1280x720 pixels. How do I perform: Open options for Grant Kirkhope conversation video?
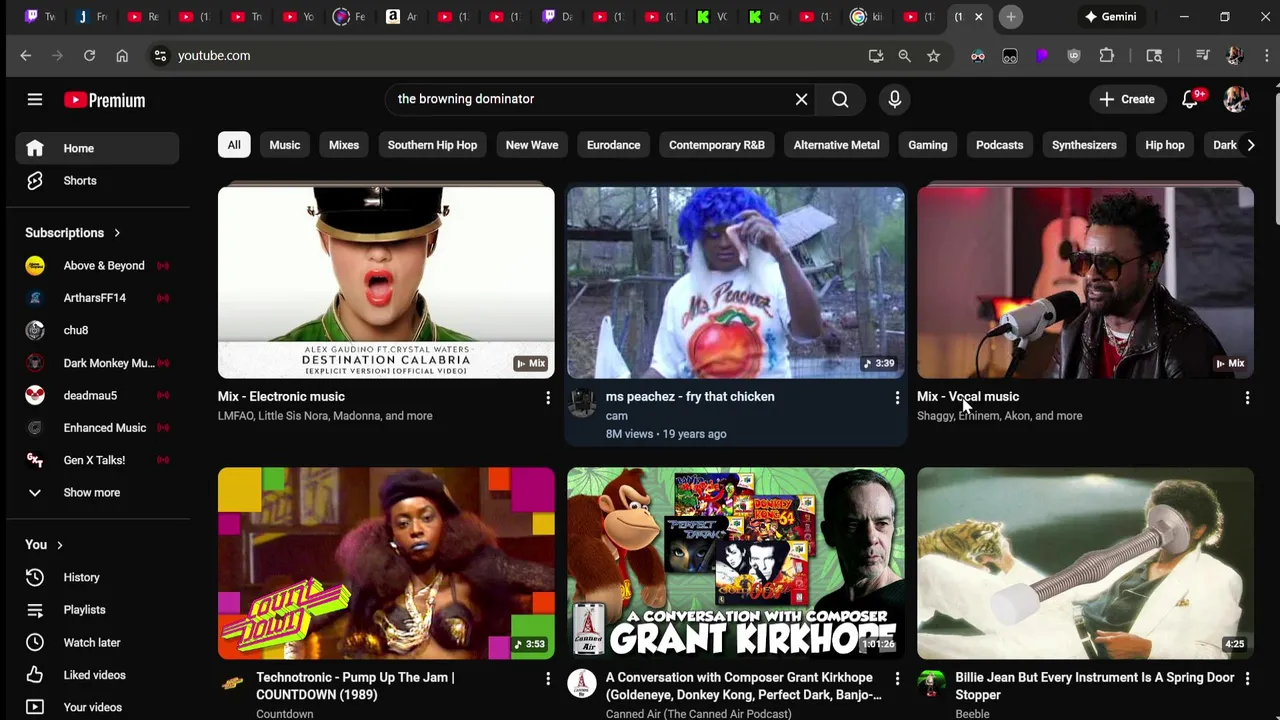897,679
